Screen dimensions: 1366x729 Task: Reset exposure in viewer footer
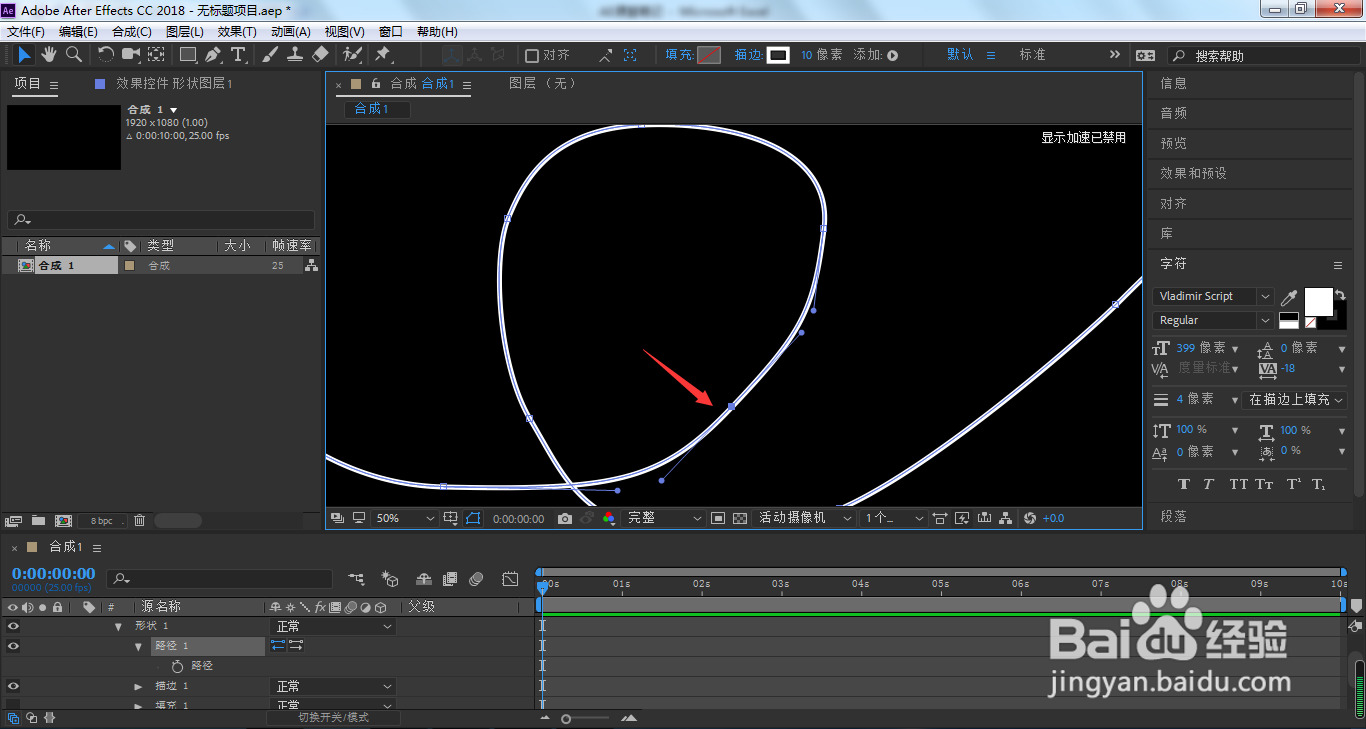click(x=1030, y=518)
